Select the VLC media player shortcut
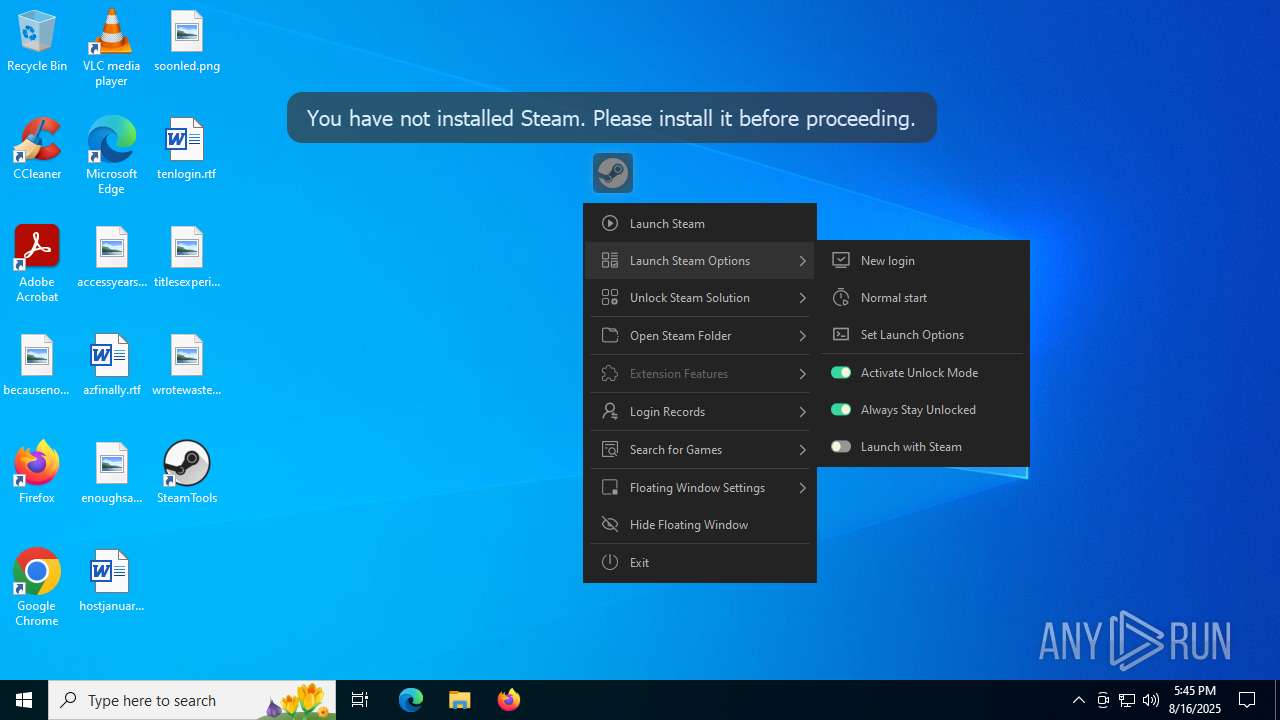The width and height of the screenshot is (1280, 720). coord(111,48)
